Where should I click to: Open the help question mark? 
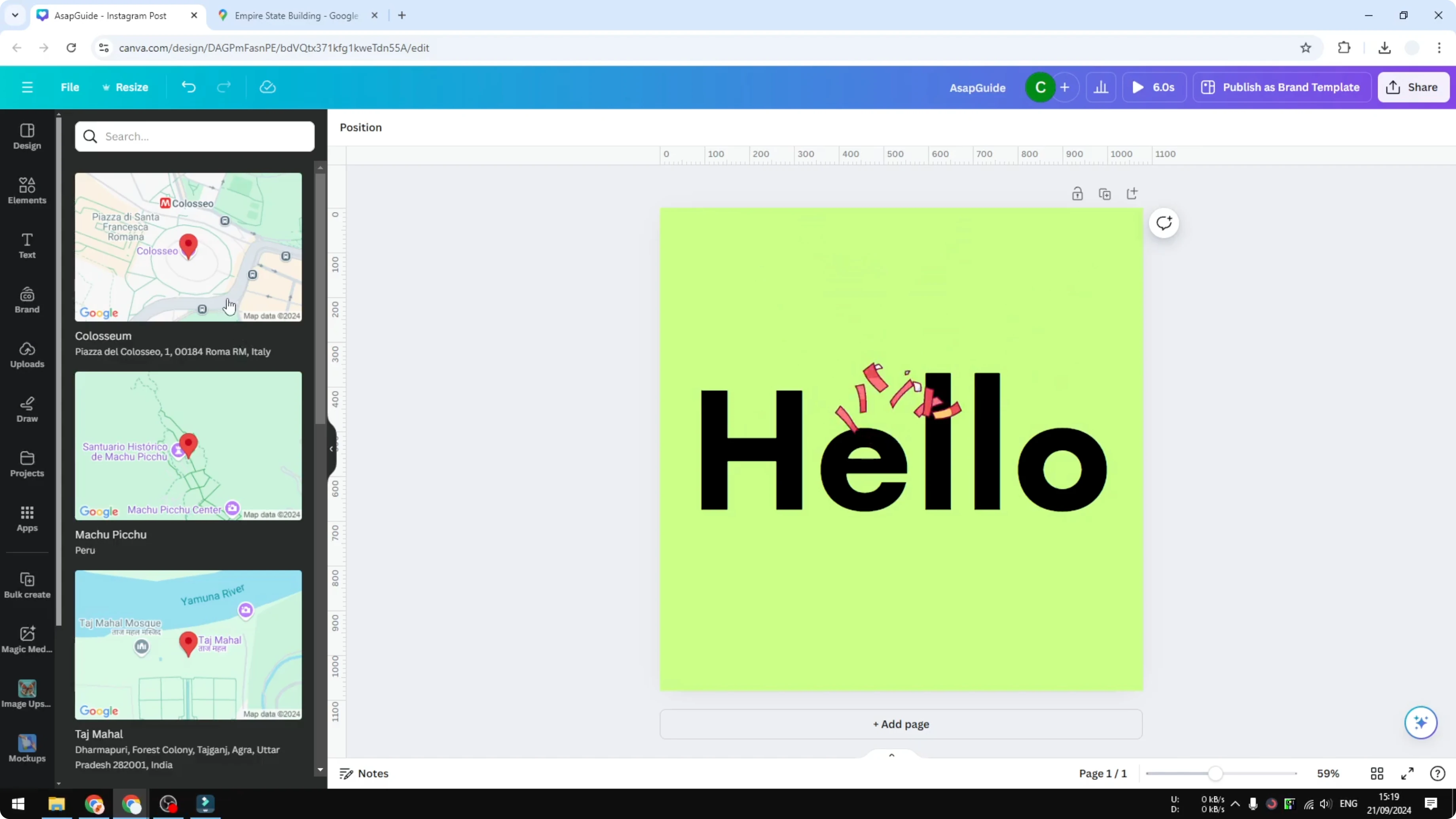pyautogui.click(x=1437, y=773)
